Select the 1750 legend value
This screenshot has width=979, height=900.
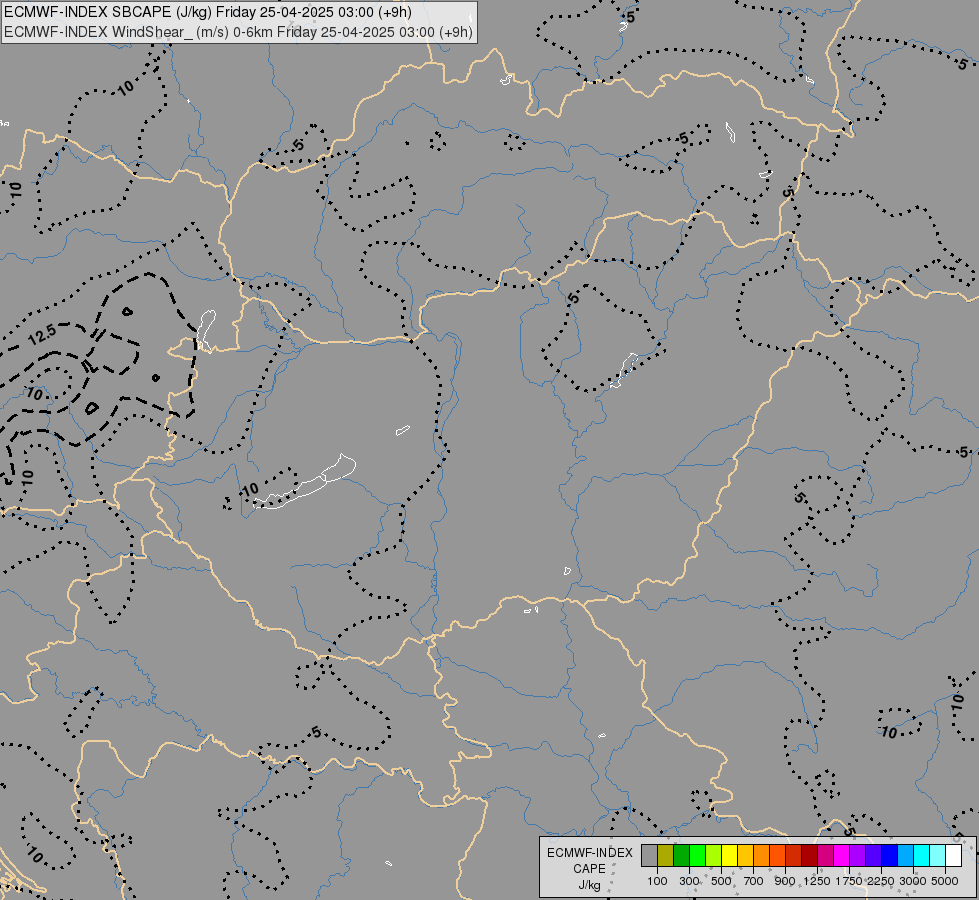click(x=849, y=881)
